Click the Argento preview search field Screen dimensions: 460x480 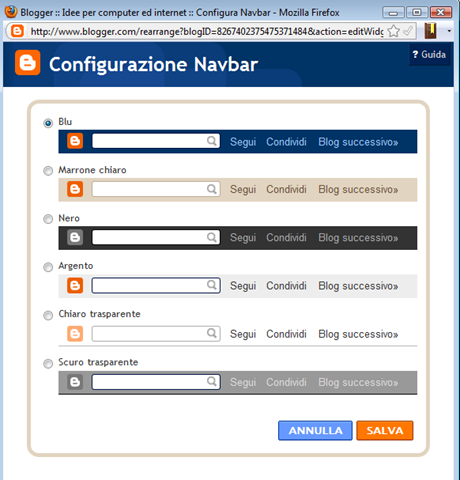(156, 286)
